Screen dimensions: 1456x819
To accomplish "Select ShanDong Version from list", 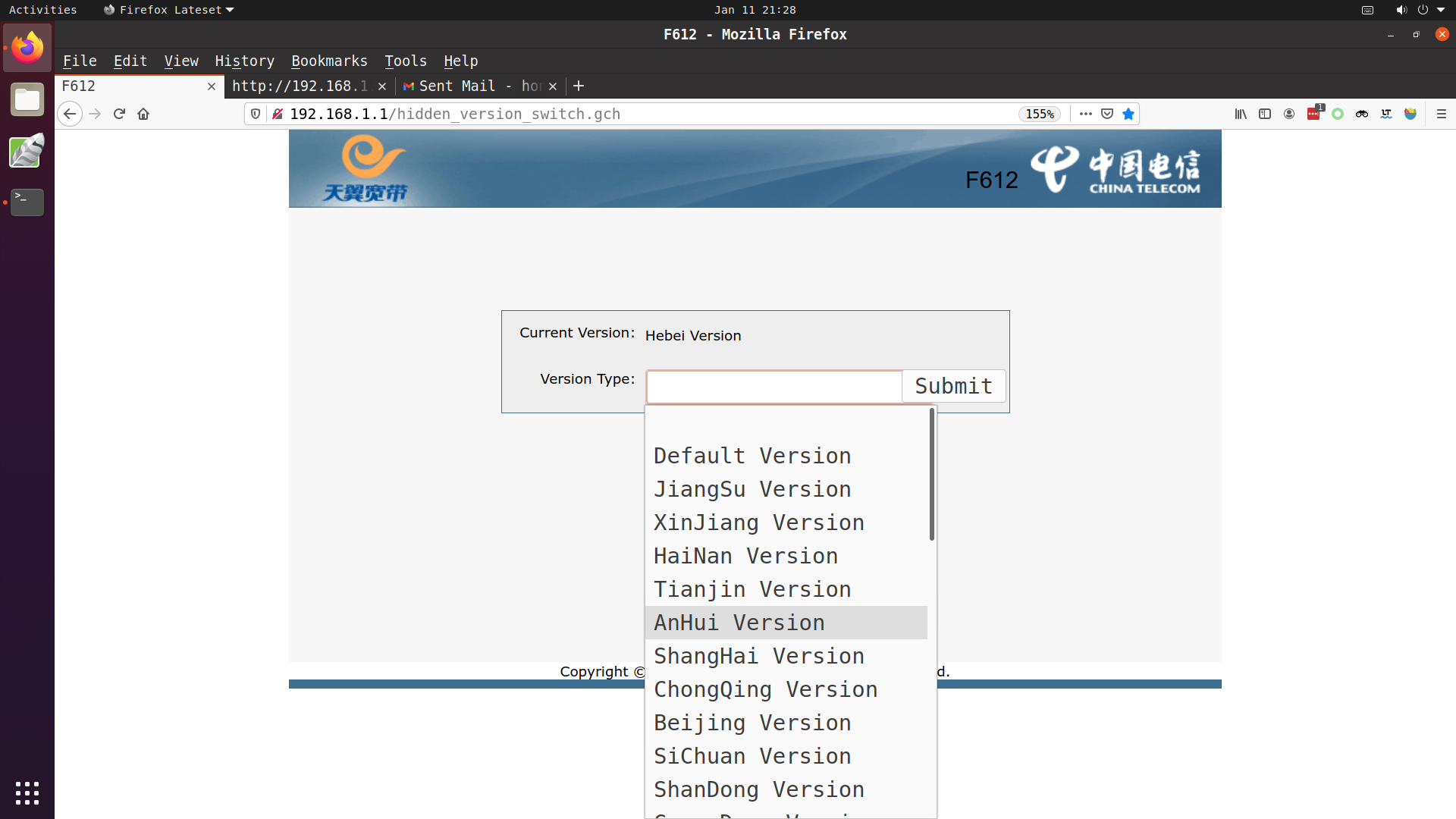I will click(x=786, y=789).
